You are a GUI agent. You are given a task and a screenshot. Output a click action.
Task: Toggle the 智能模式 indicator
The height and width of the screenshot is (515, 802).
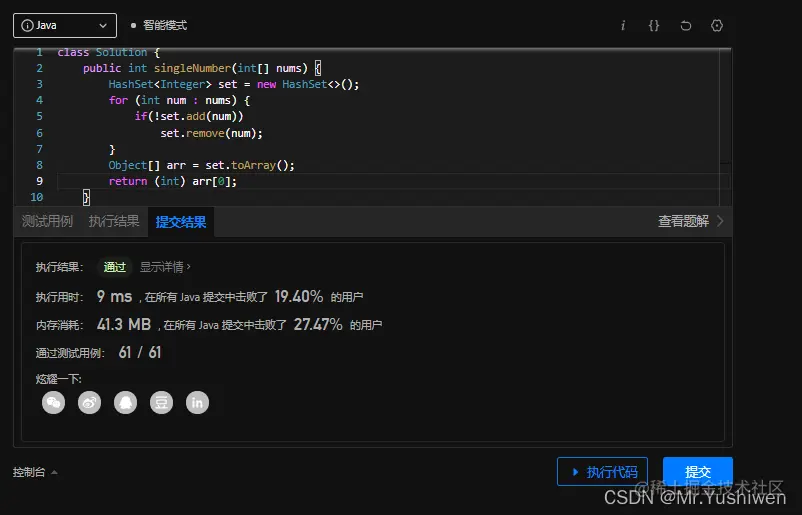tap(159, 26)
